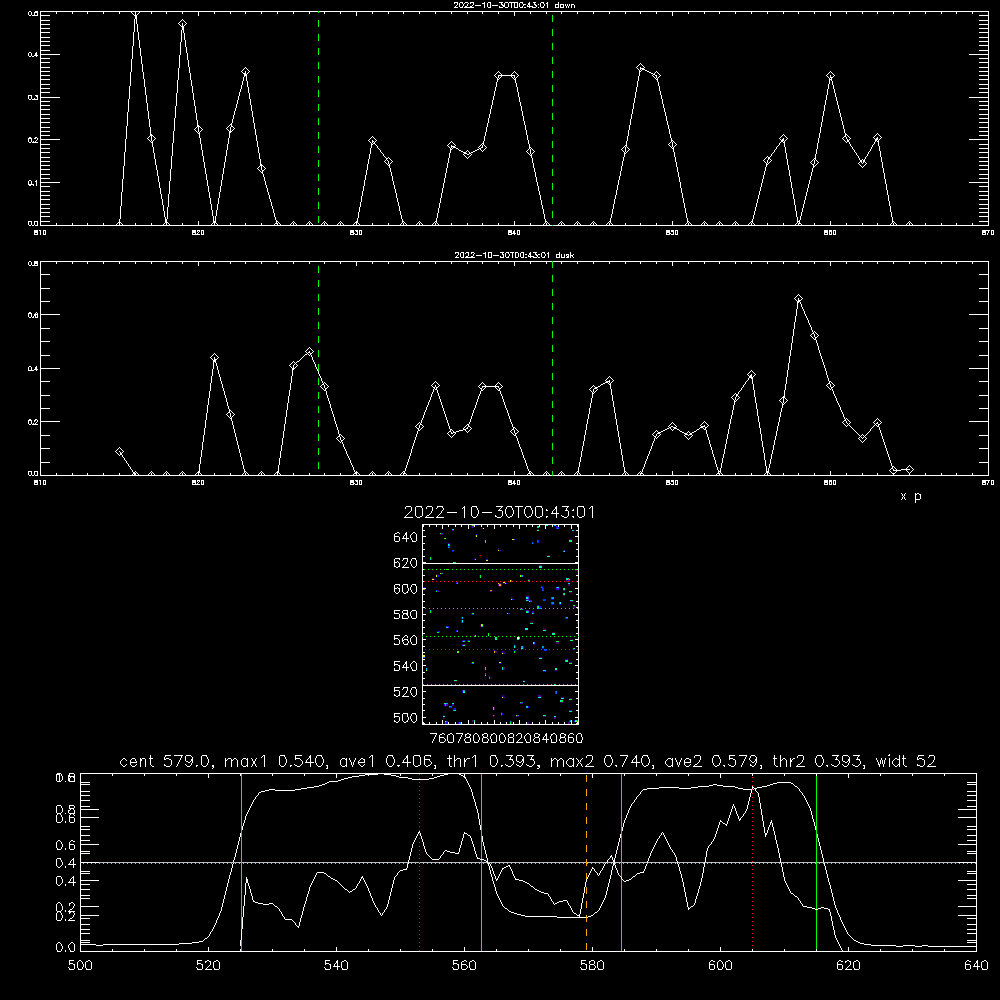Click the 540 label on the bottom plot x-axis

pos(336,966)
